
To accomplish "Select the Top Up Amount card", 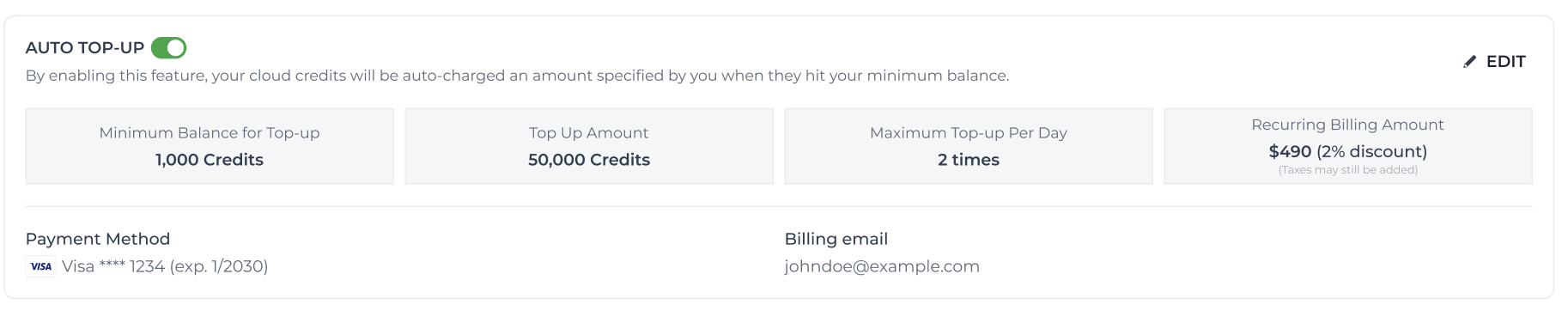I will point(589,146).
